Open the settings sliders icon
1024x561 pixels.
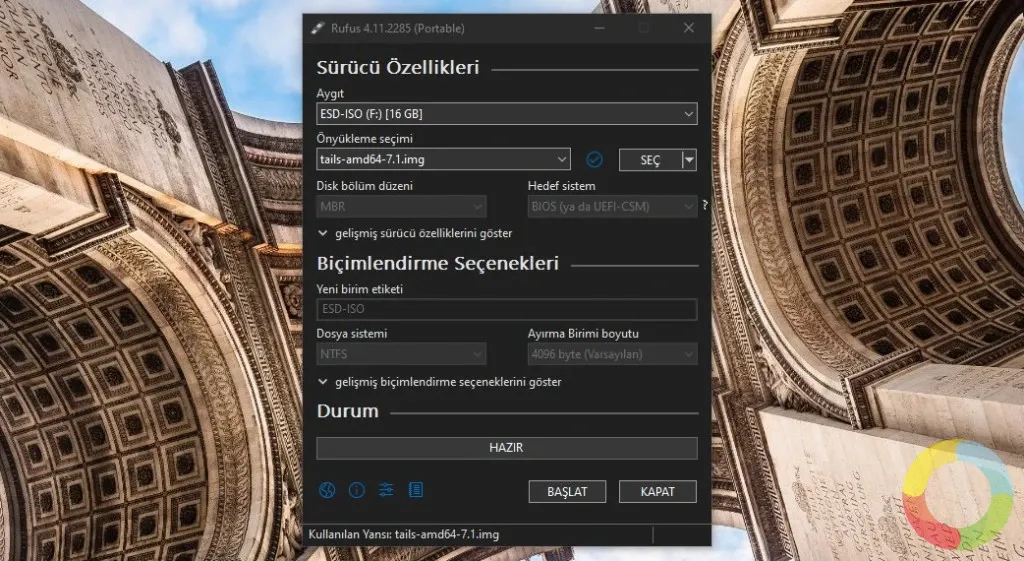pyautogui.click(x=386, y=490)
